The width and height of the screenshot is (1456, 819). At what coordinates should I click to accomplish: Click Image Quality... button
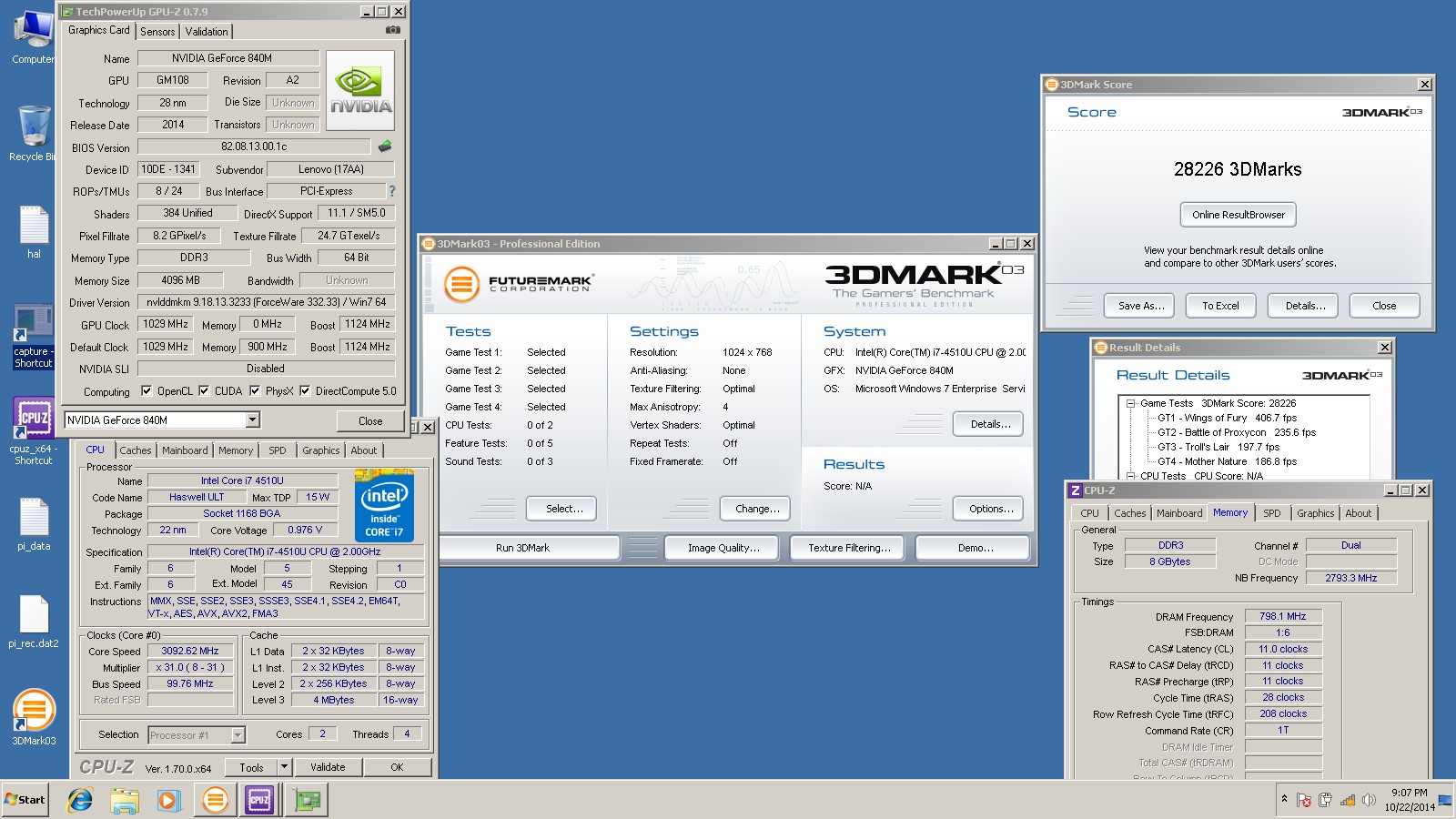point(723,548)
